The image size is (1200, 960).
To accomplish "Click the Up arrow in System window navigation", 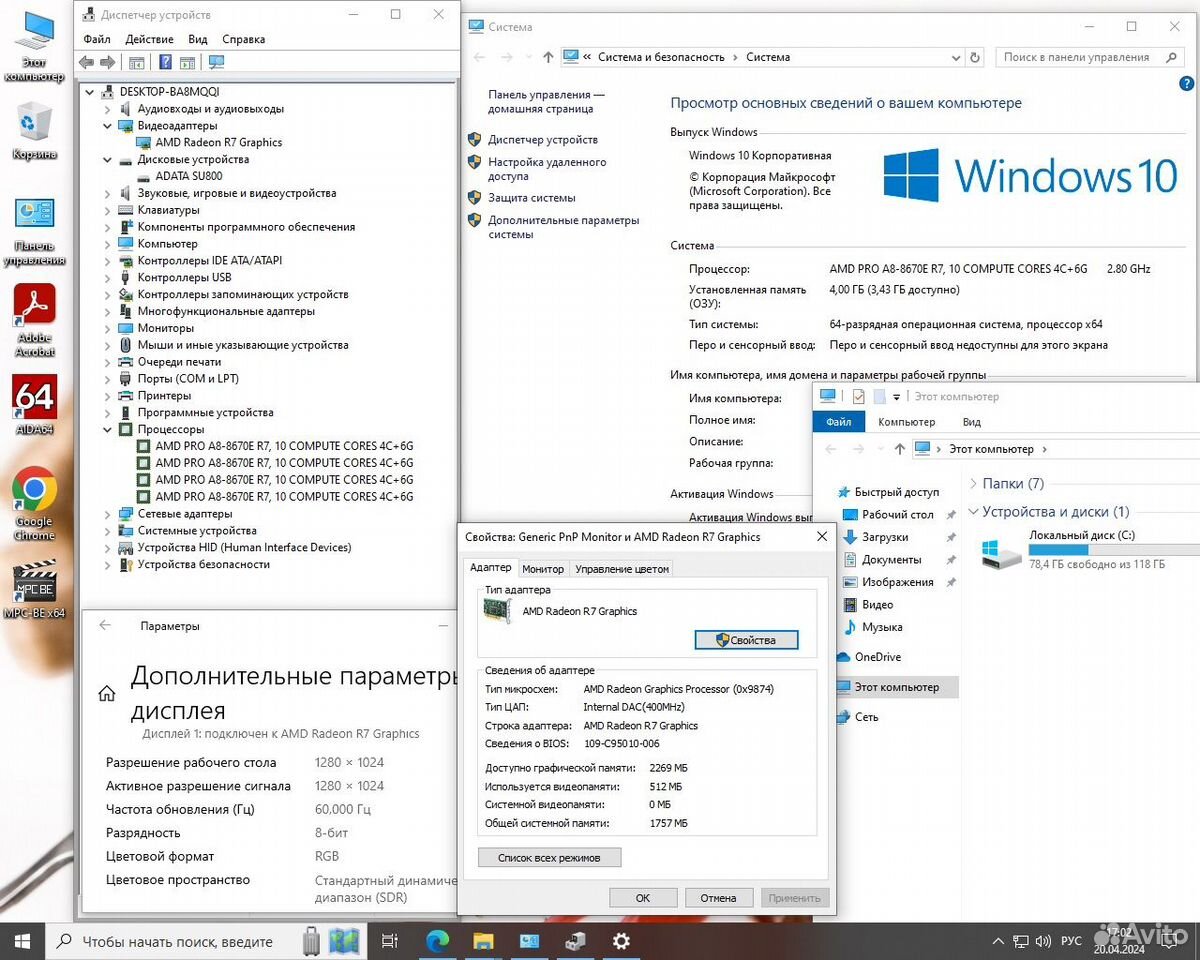I will click(548, 57).
